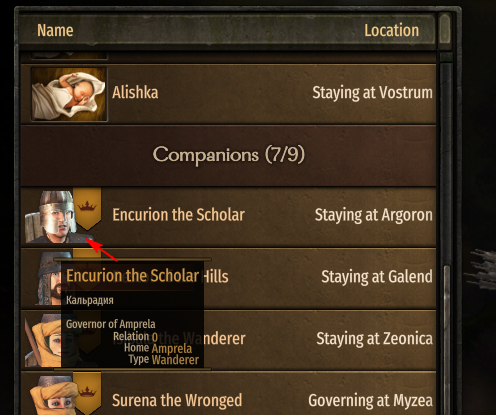Select the Alishka family member row
The height and width of the screenshot is (415, 496).
coord(228,94)
